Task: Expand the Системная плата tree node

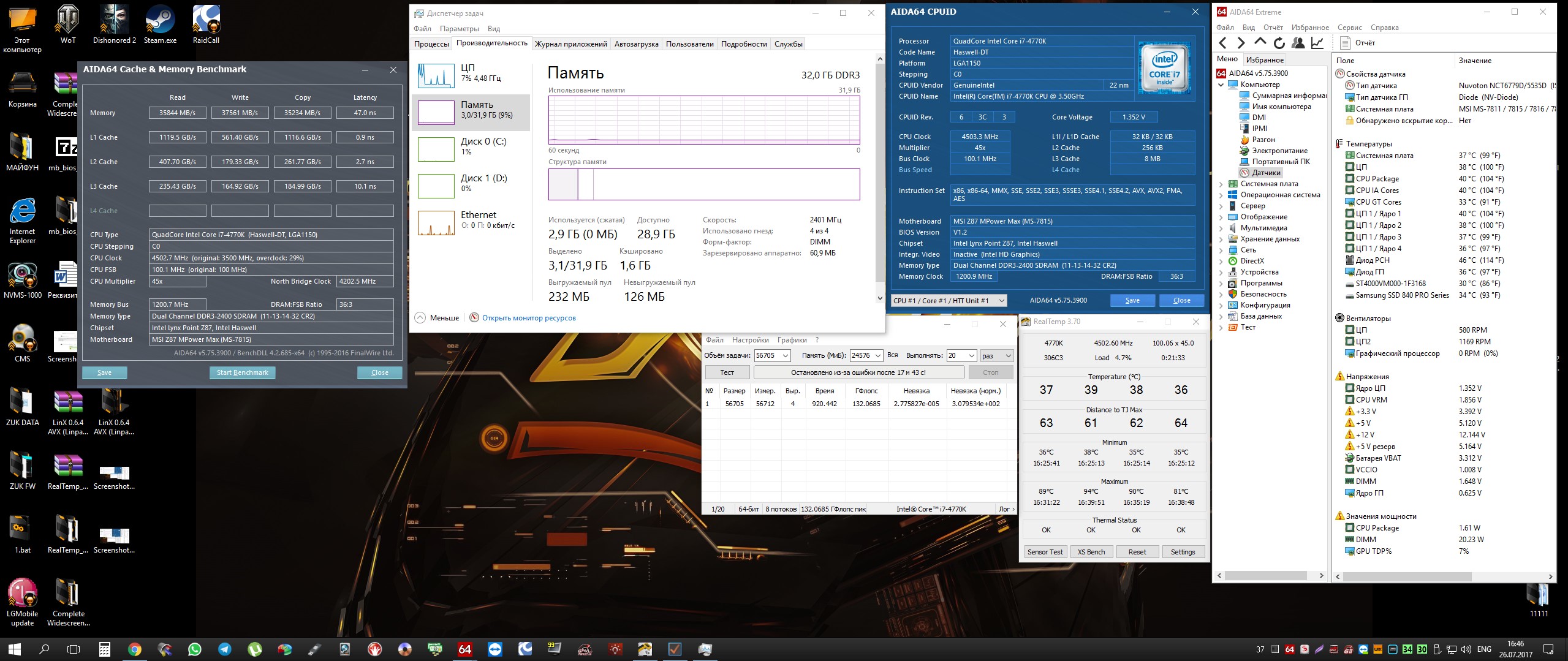Action: [1221, 184]
